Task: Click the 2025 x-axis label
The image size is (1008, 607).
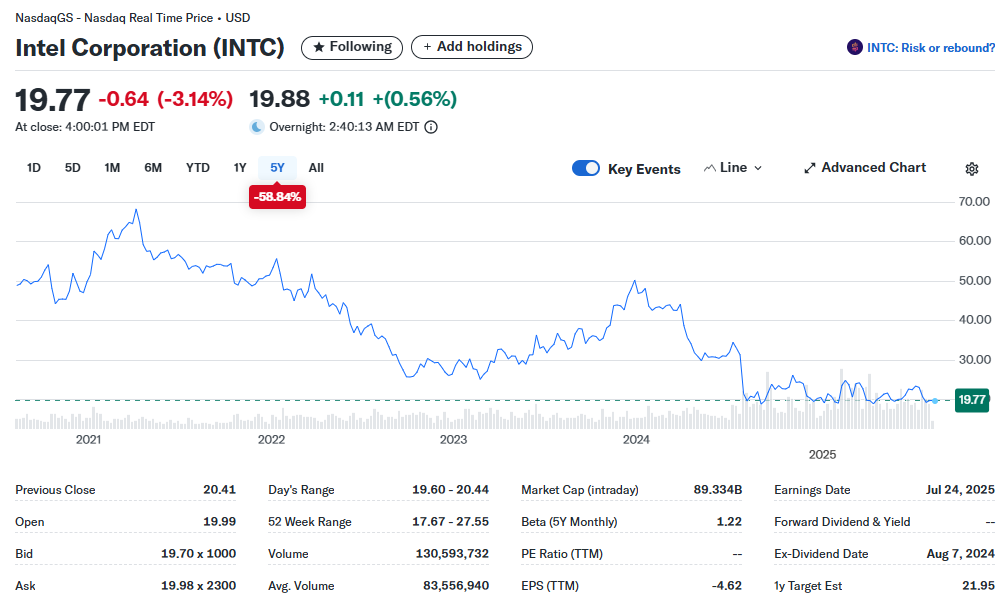Action: [x=822, y=455]
